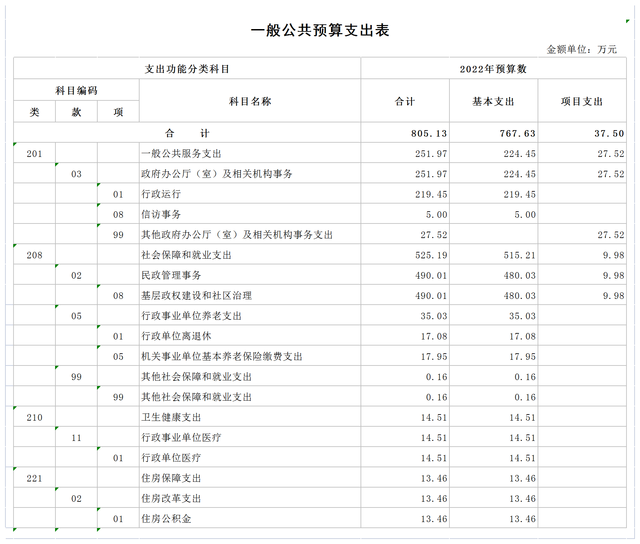Click the 项目支出 27.52 in 其他政府办公厅 row

click(x=611, y=235)
